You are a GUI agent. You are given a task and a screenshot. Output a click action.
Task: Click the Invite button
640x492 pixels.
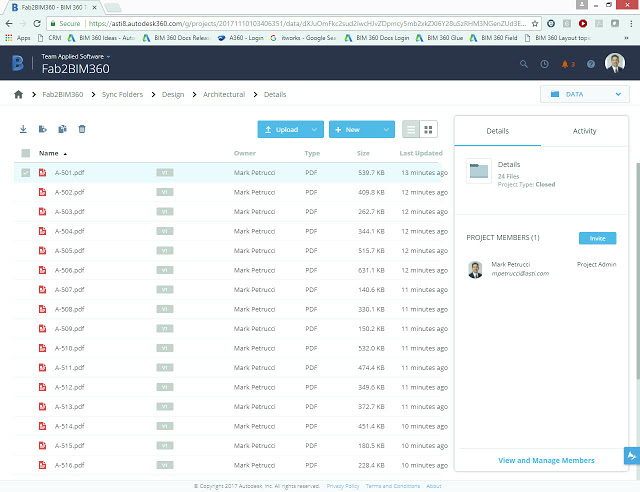pos(598,238)
